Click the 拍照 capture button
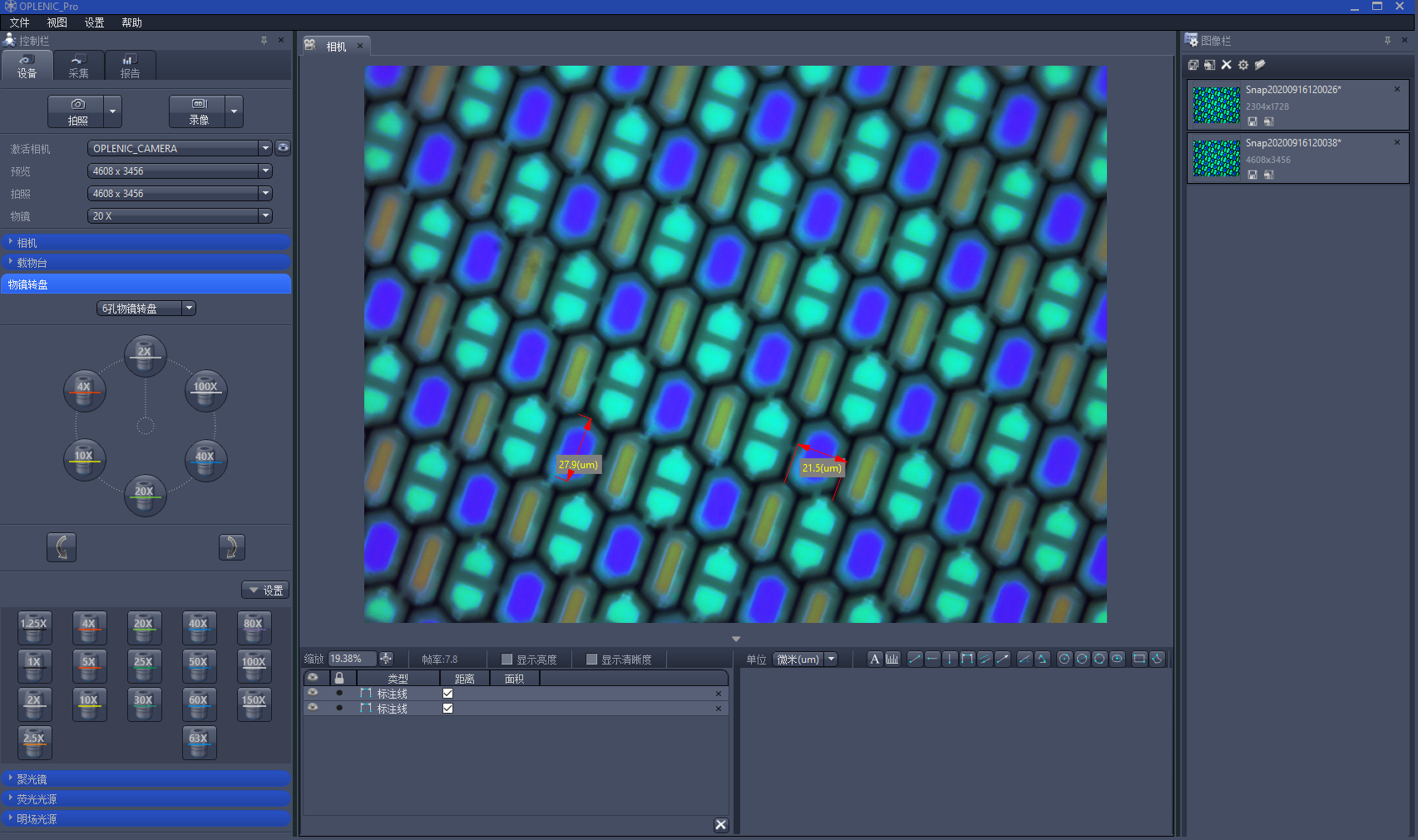Viewport: 1418px width, 840px height. pyautogui.click(x=77, y=111)
